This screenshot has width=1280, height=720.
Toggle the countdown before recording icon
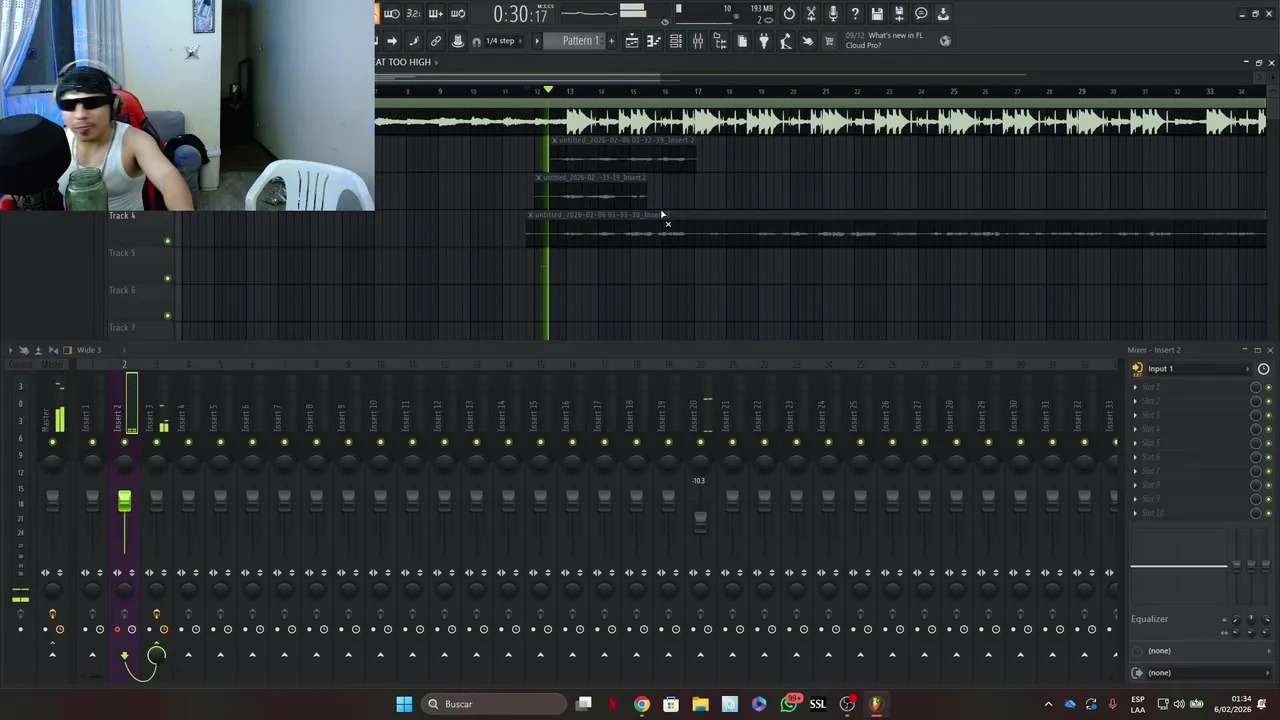tap(414, 14)
